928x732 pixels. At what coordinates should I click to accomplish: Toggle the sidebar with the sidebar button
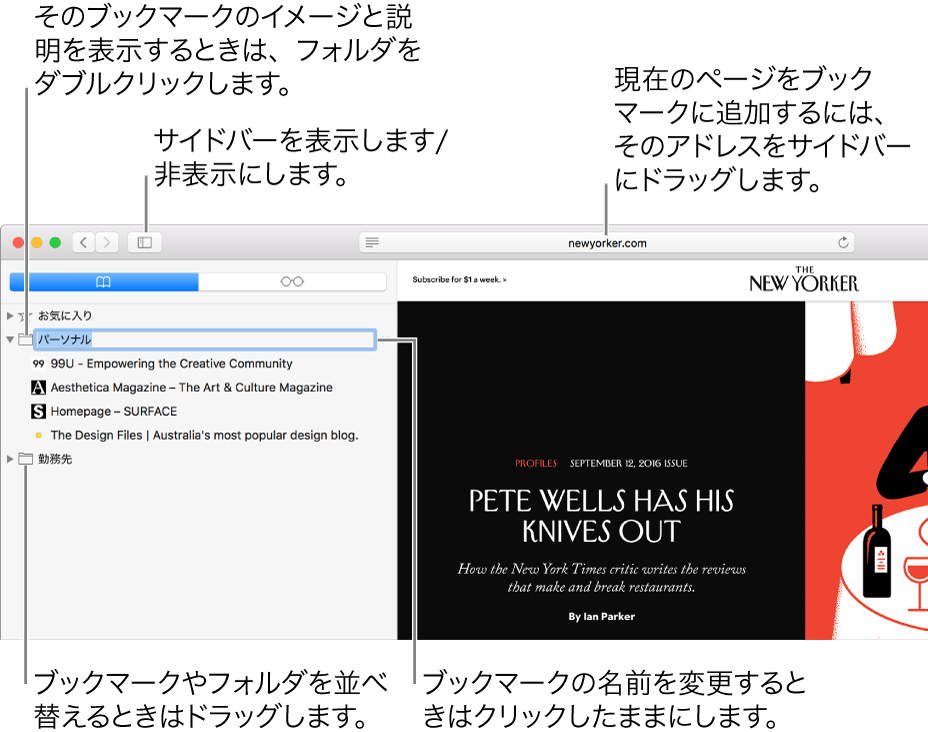144,243
